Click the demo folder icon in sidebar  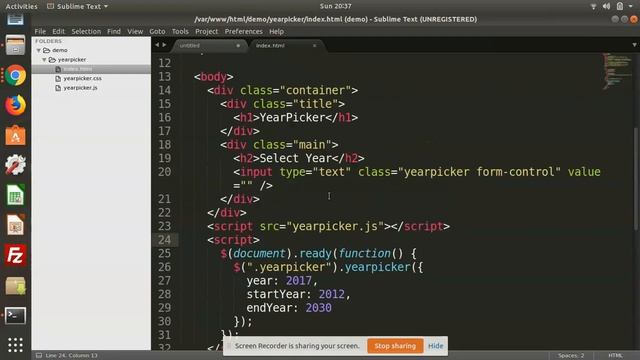tap(47, 50)
